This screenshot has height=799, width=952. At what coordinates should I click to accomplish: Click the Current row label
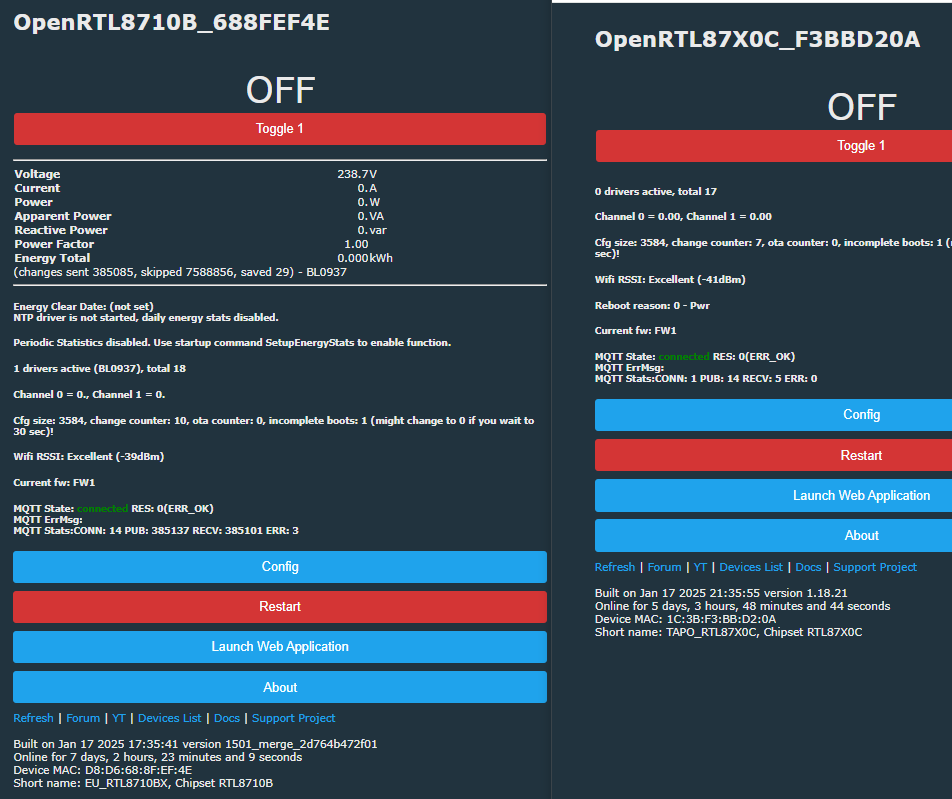37,188
